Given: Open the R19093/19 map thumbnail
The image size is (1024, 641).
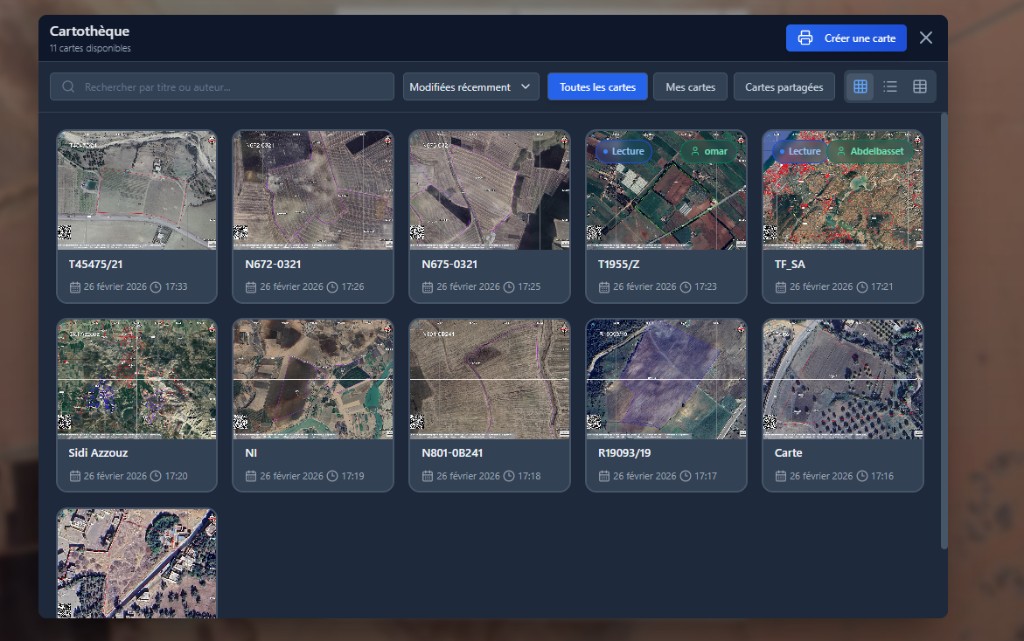Looking at the screenshot, I should point(666,379).
